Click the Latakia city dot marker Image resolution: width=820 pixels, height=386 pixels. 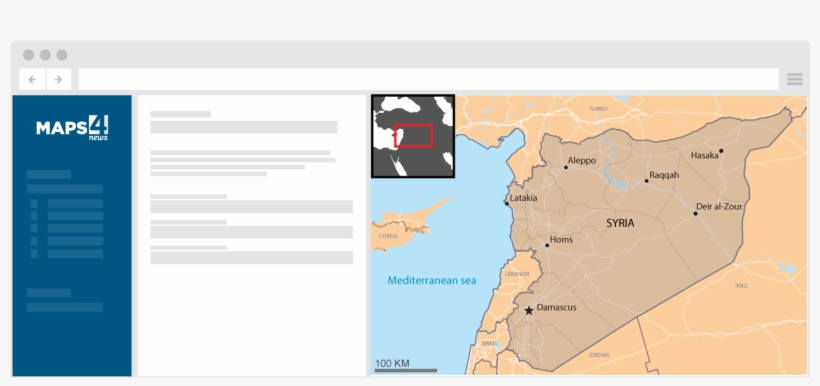[506, 203]
